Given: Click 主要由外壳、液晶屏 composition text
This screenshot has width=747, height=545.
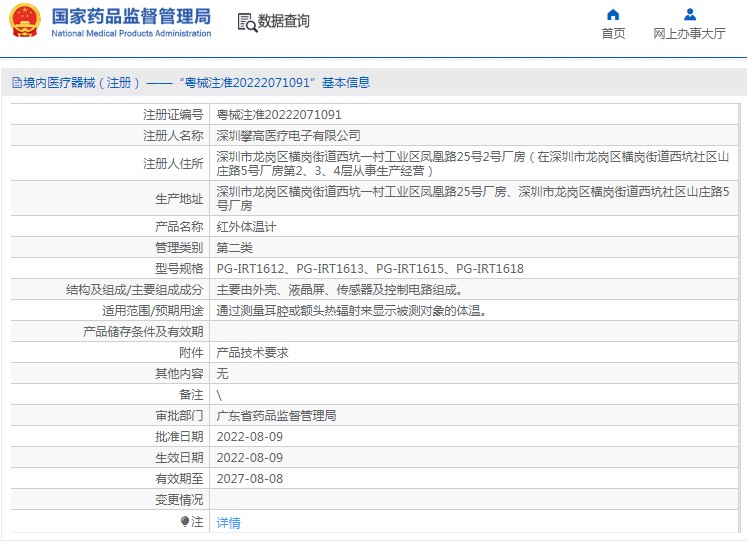Looking at the screenshot, I should (x=340, y=290).
